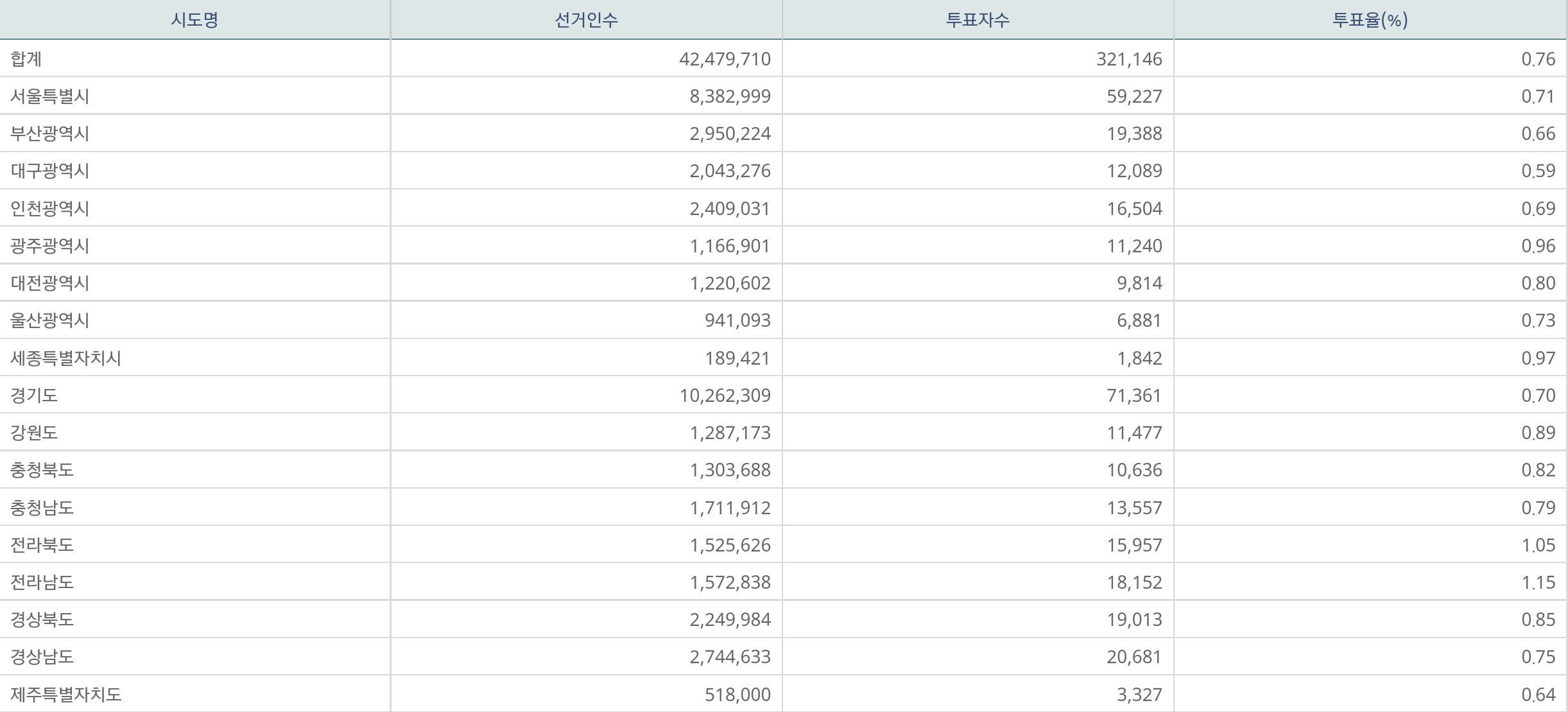Click 대구광역시 voter count 12,089
The width and height of the screenshot is (1568, 712).
click(x=1134, y=171)
